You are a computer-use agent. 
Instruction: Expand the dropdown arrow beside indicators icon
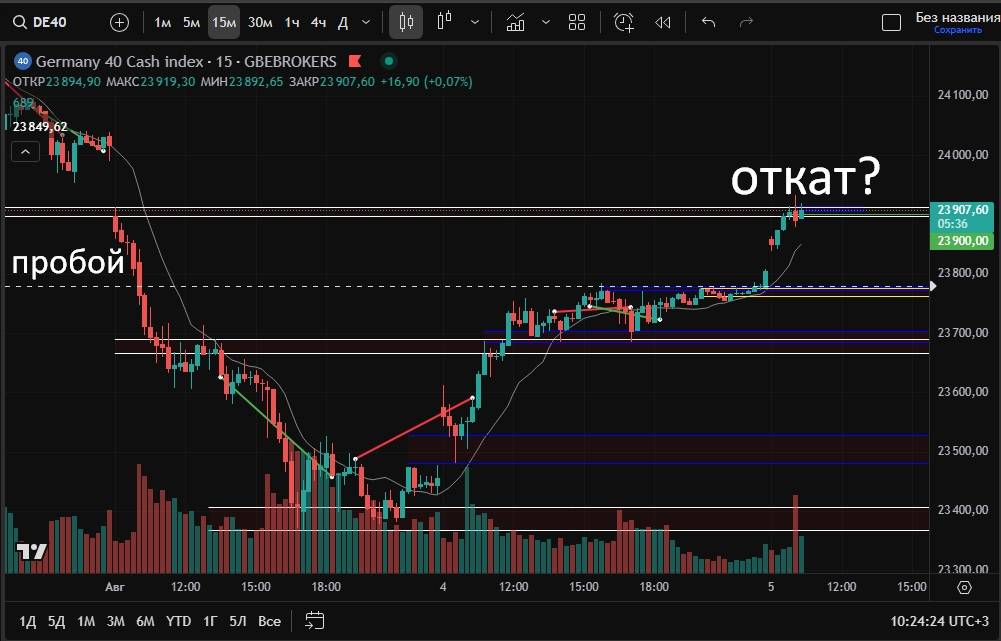pos(546,22)
